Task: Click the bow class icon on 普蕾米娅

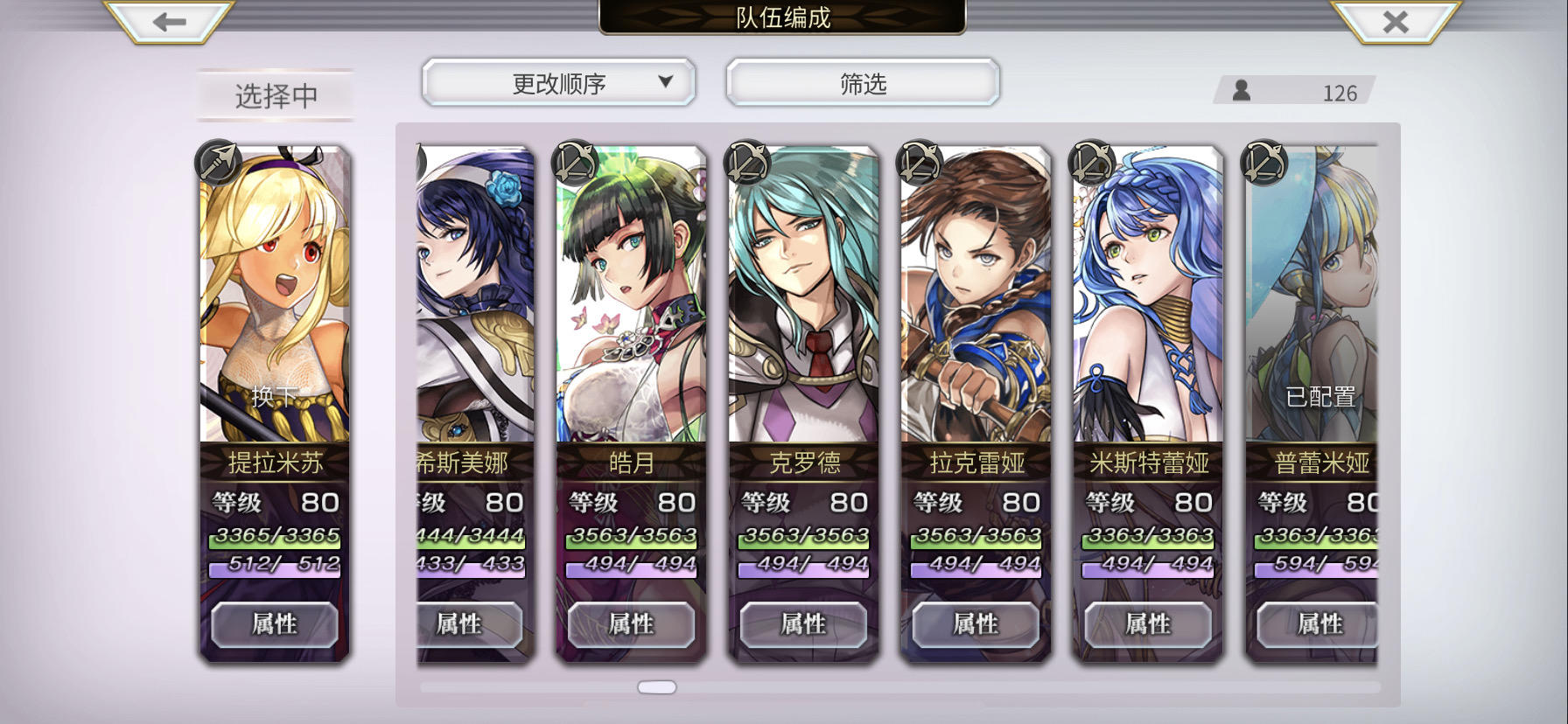Action: point(1265,162)
